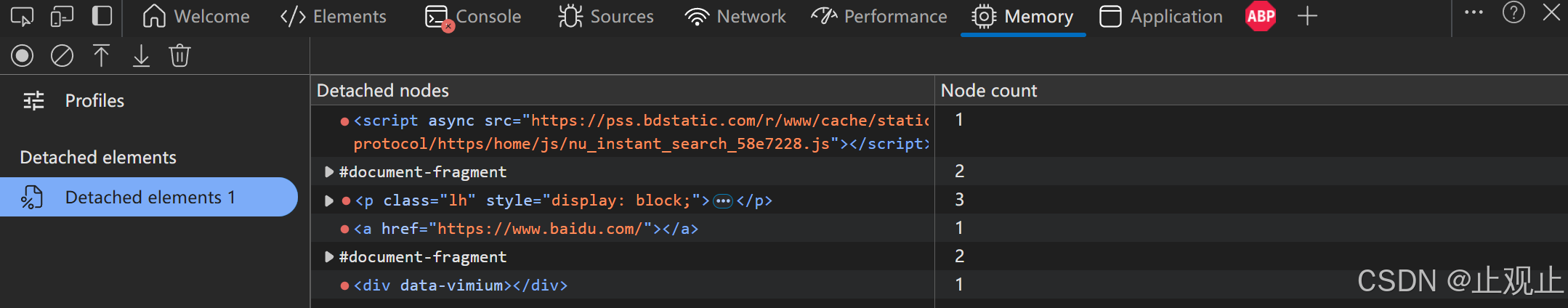1568x308 pixels.
Task: Activate the inspect element picker icon
Action: pyautogui.click(x=22, y=16)
